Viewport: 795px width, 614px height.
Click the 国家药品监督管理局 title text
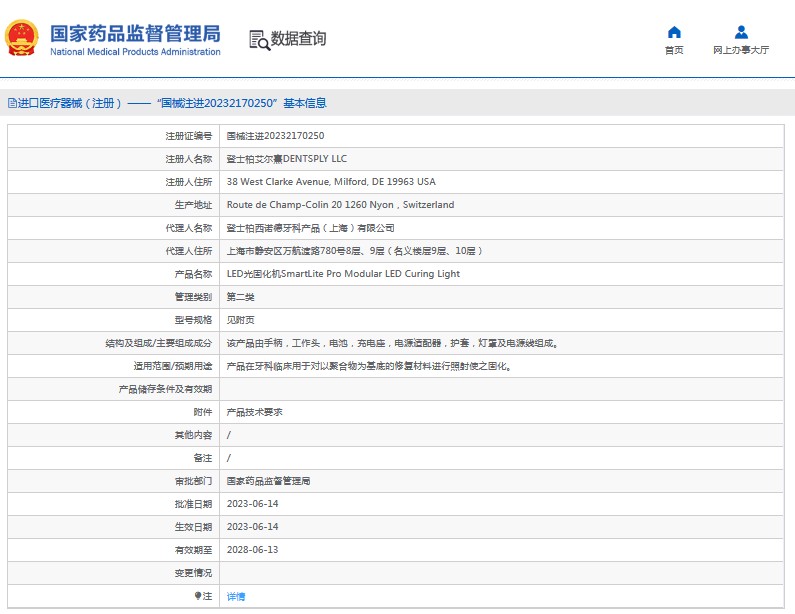point(135,33)
